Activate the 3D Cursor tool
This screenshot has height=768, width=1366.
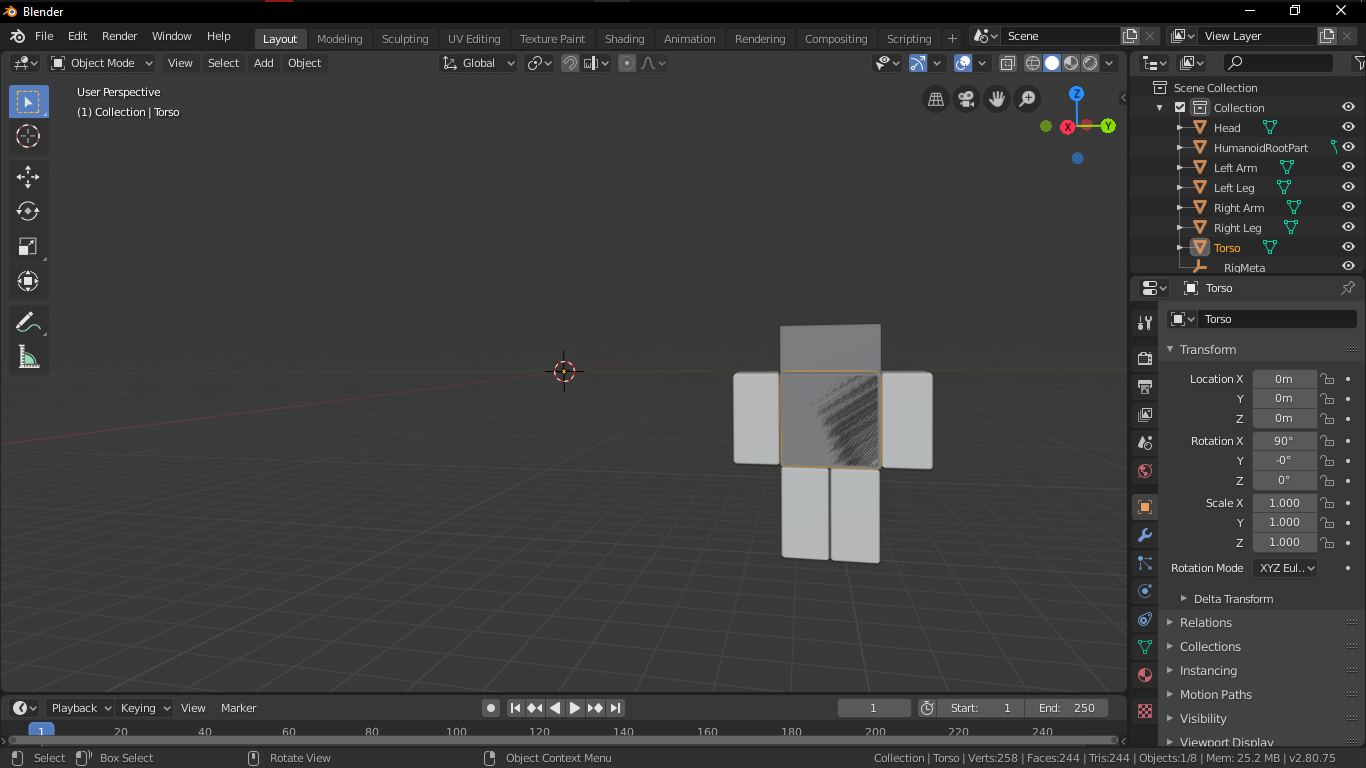click(x=28, y=137)
